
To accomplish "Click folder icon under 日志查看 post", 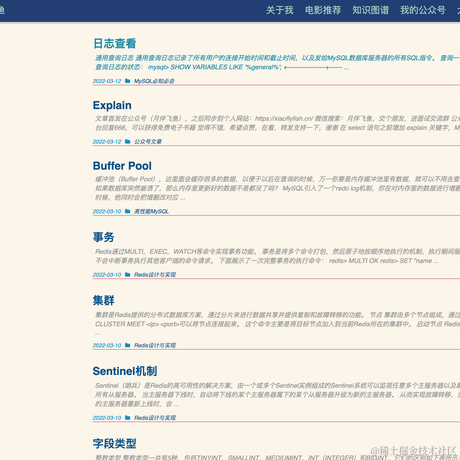I will [127, 81].
